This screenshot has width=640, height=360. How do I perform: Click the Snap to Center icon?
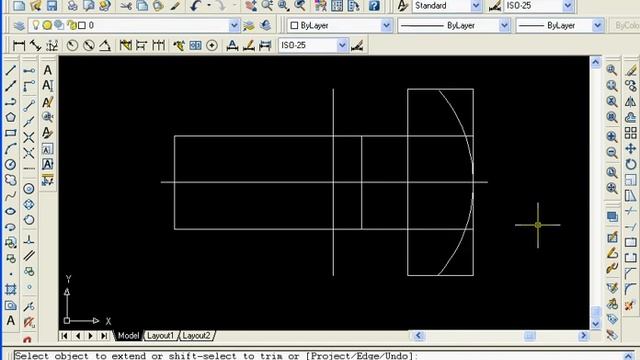click(29, 189)
